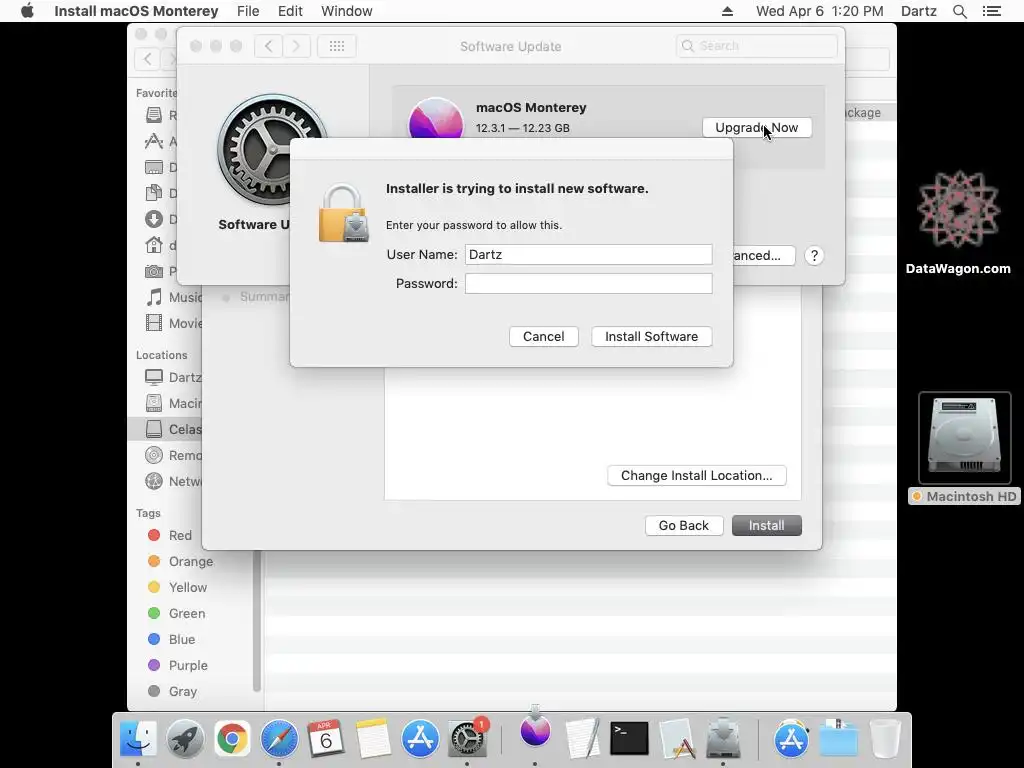Go back in Software Update window

268,46
